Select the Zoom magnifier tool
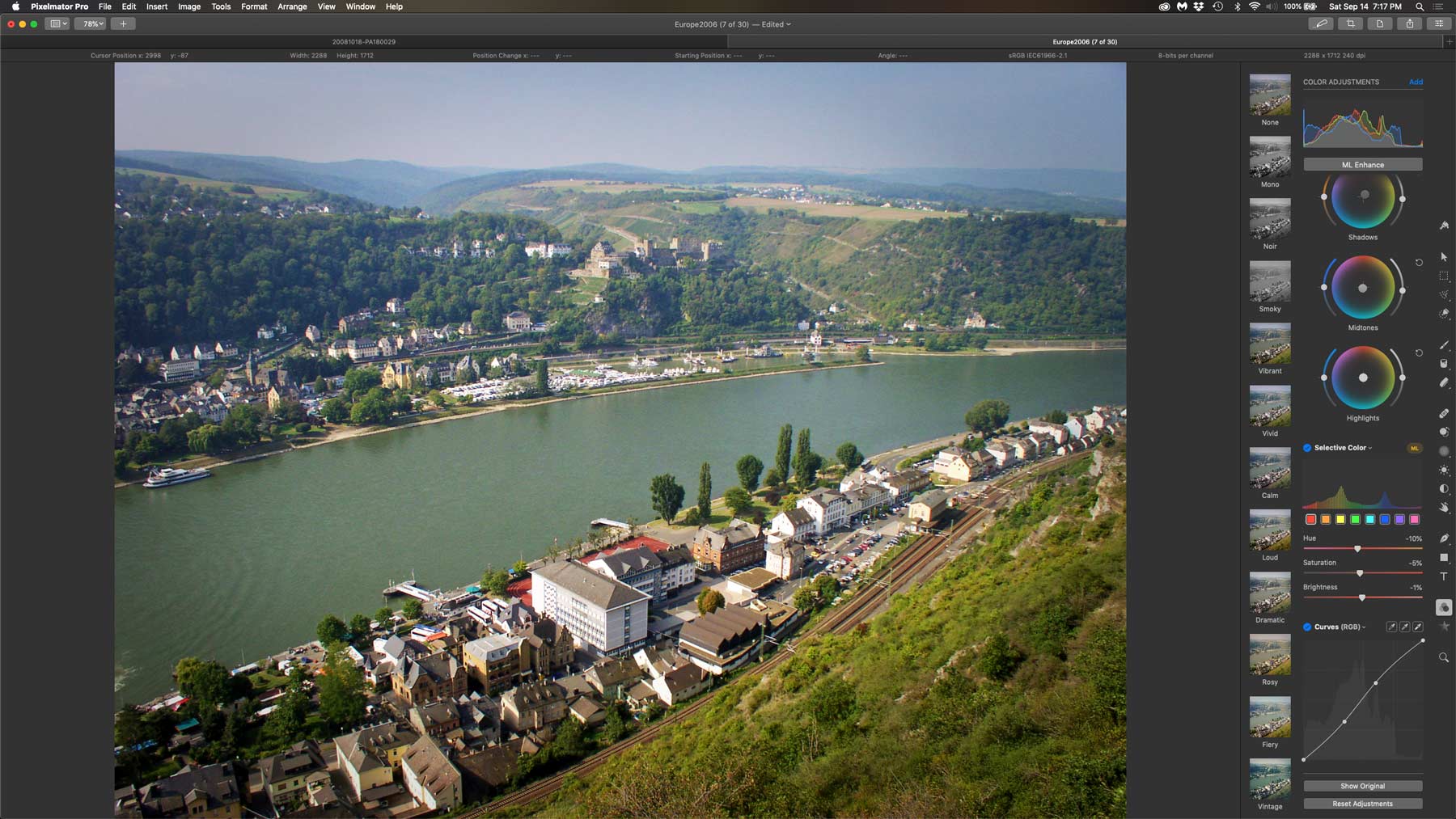This screenshot has height=819, width=1456. [x=1444, y=657]
